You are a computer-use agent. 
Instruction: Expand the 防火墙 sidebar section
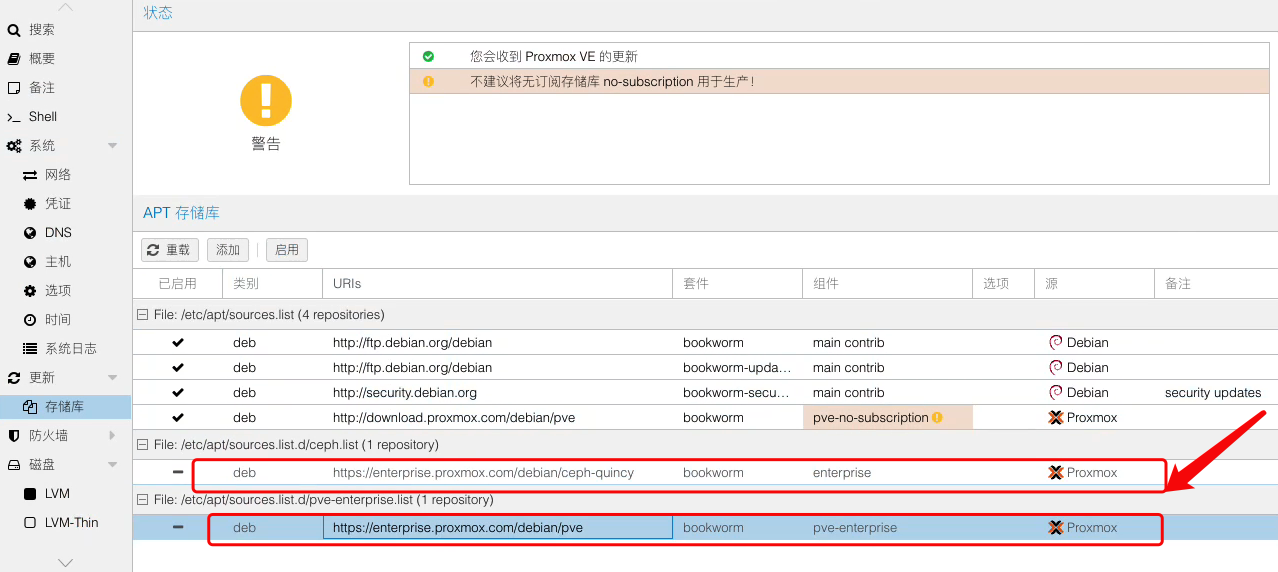112,436
